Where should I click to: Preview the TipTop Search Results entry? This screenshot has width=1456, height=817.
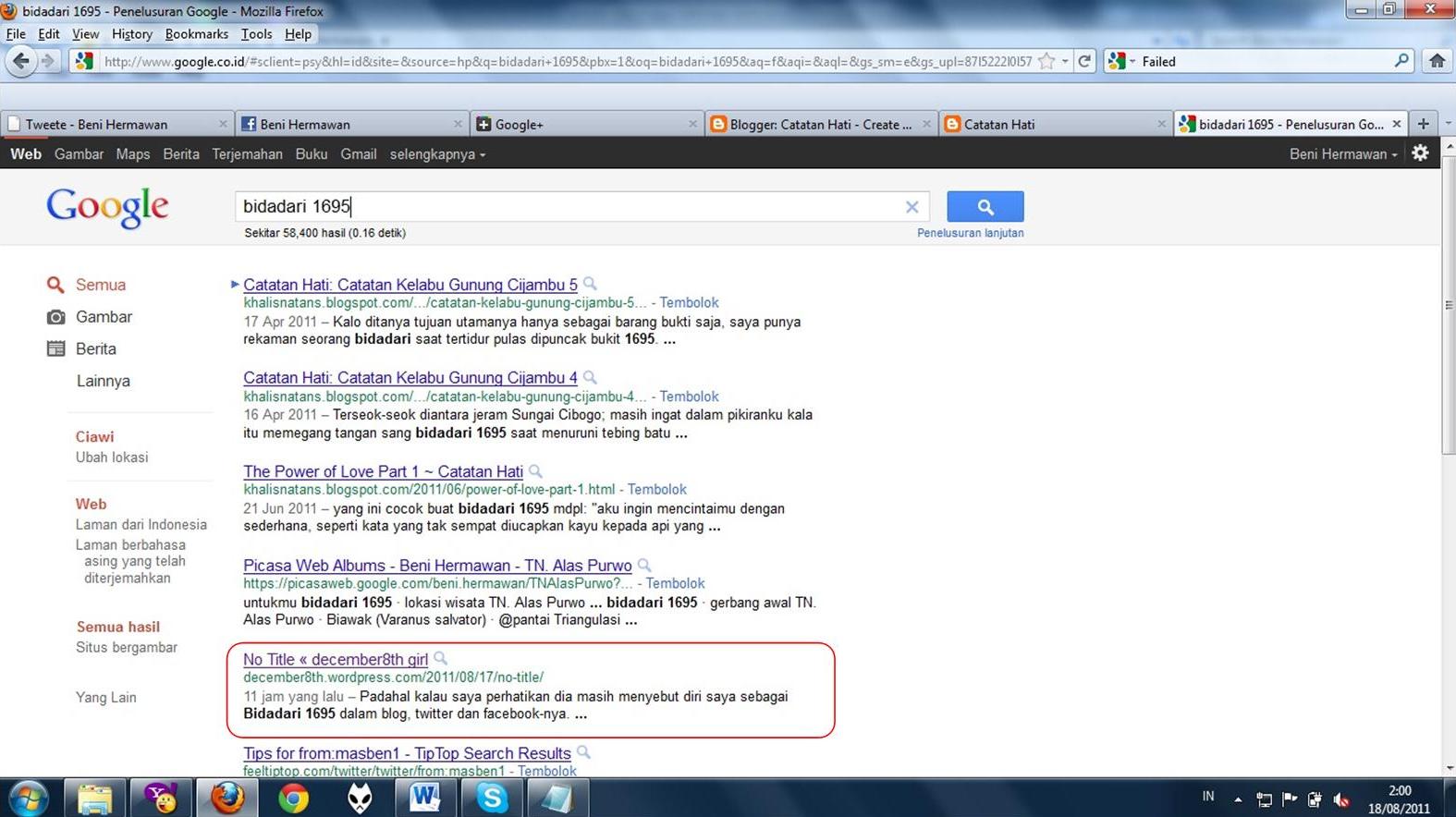[583, 753]
